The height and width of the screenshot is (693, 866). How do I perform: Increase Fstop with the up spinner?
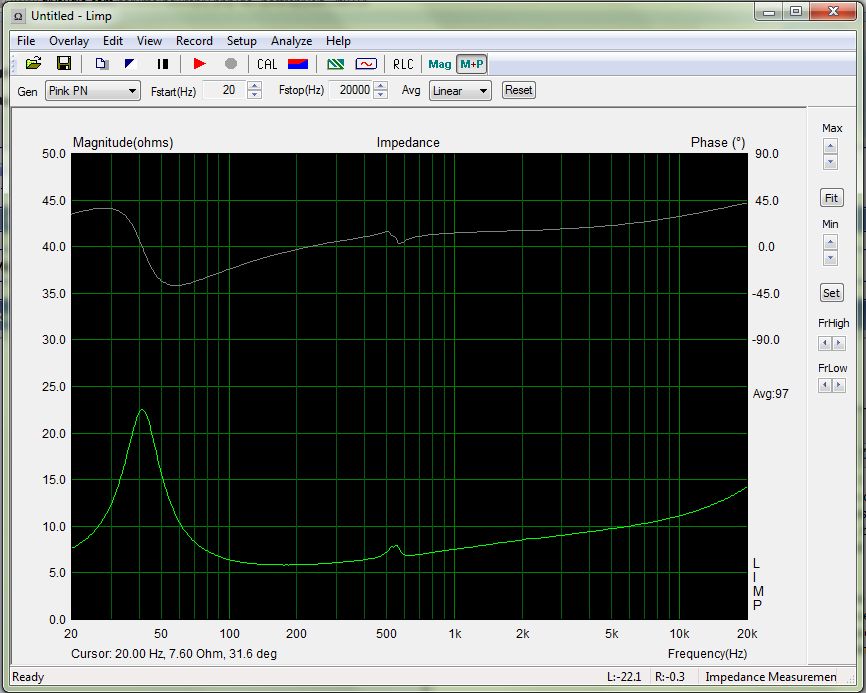(380, 86)
